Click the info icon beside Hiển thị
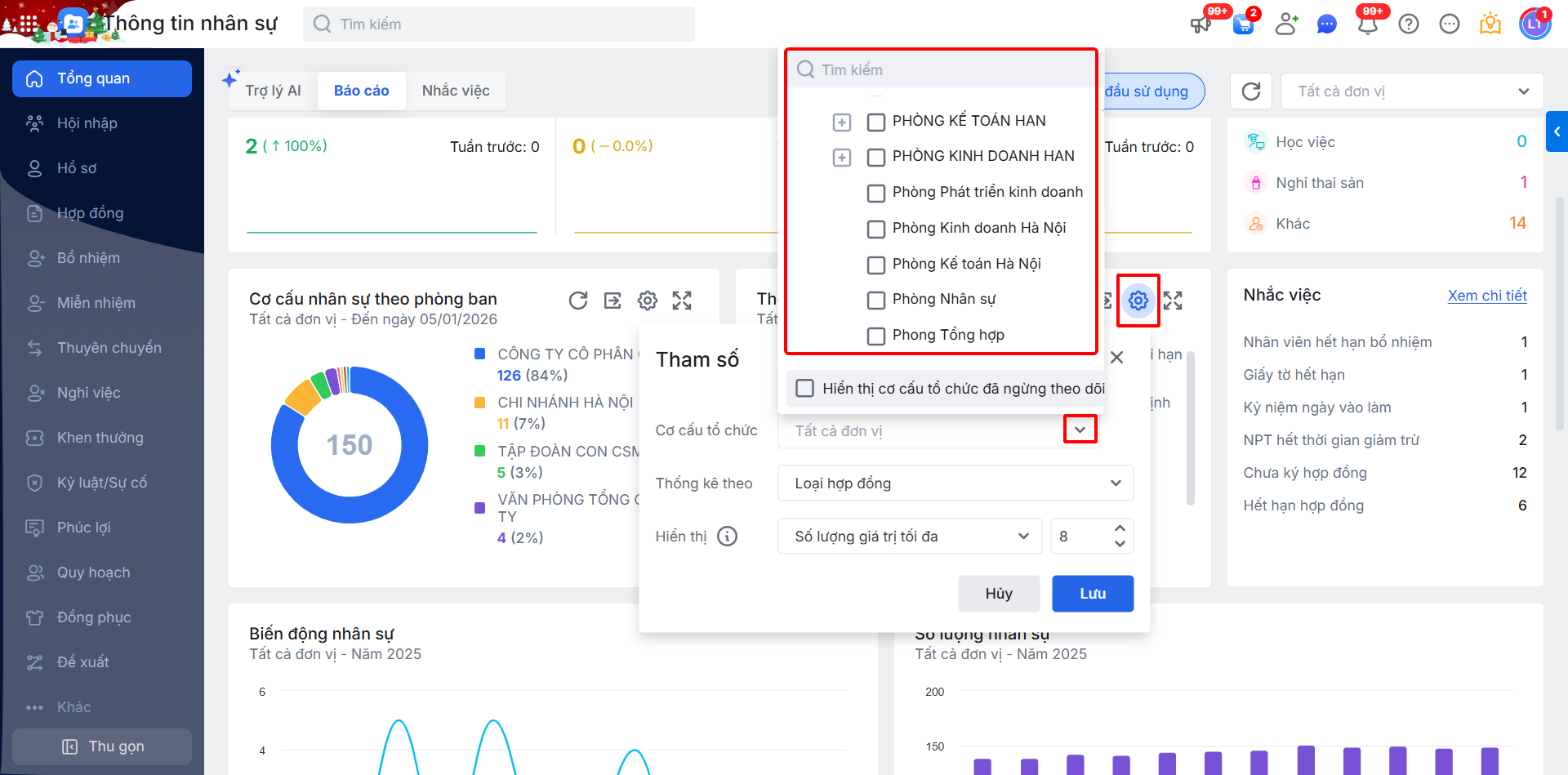This screenshot has width=1568, height=775. click(x=727, y=536)
